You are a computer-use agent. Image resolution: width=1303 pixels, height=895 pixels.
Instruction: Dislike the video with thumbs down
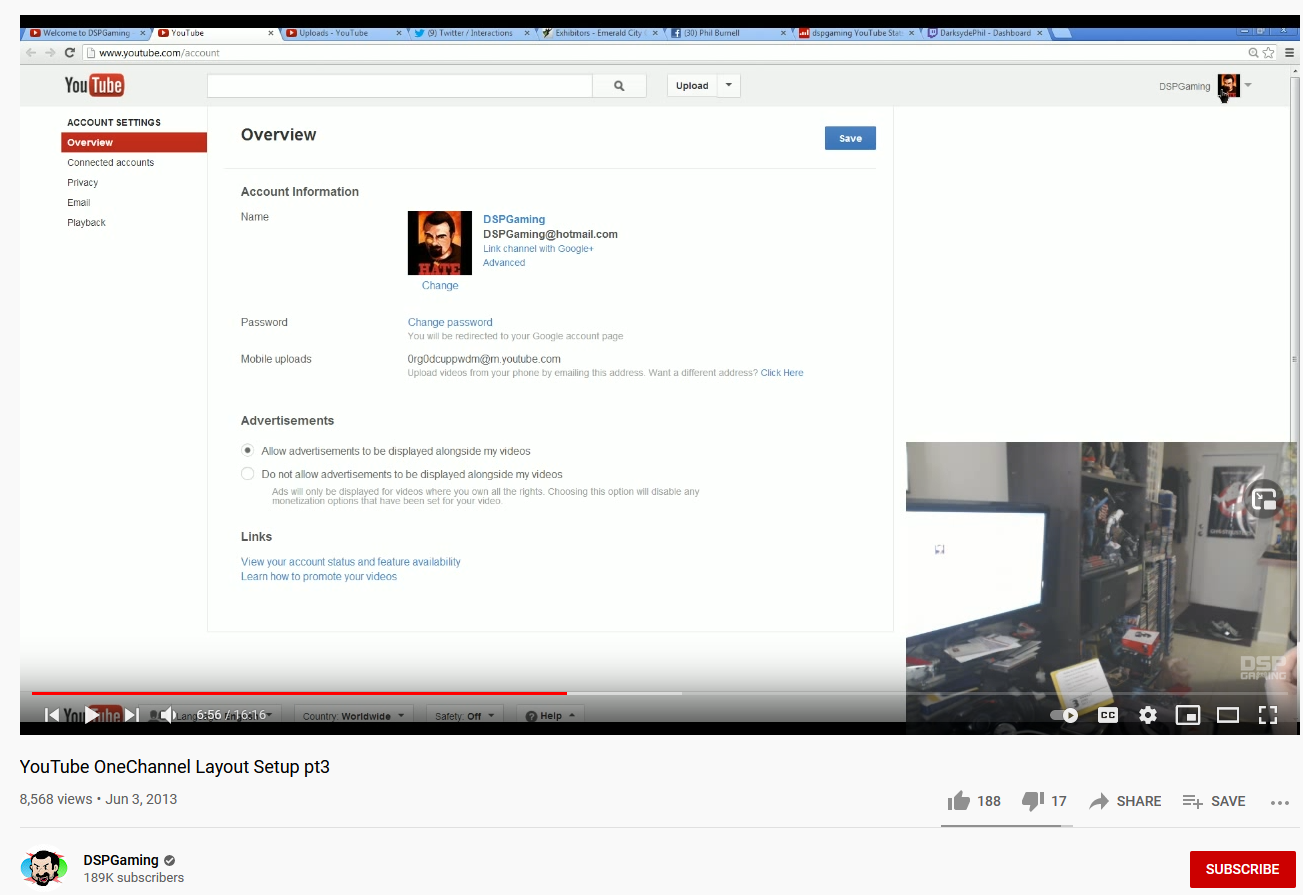[x=1044, y=801]
